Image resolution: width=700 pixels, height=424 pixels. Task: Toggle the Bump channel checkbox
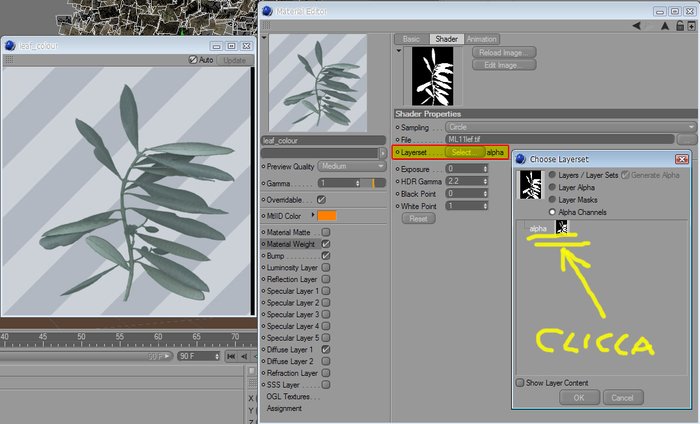[326, 256]
